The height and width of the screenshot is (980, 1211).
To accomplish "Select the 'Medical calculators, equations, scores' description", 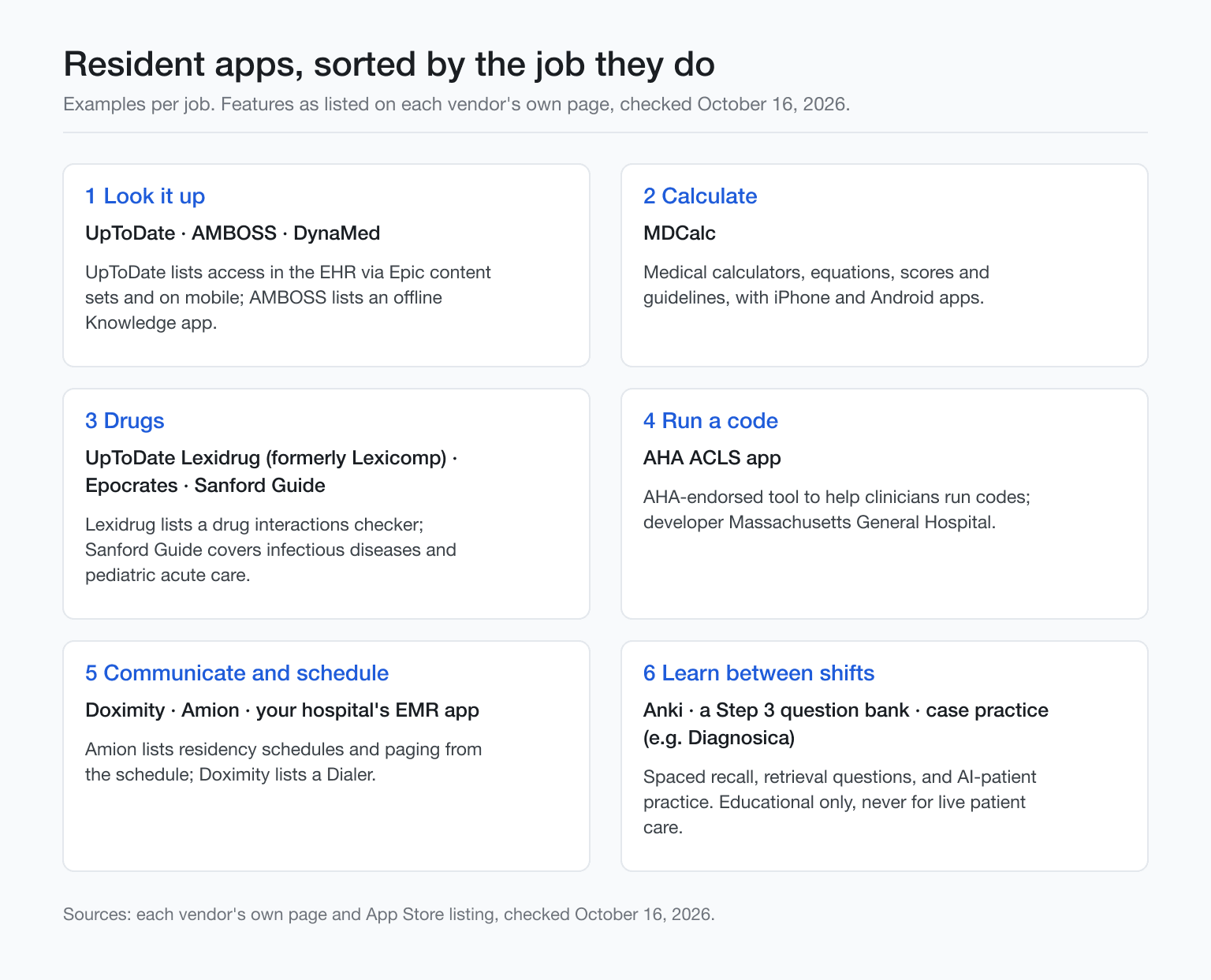I will point(816,285).
